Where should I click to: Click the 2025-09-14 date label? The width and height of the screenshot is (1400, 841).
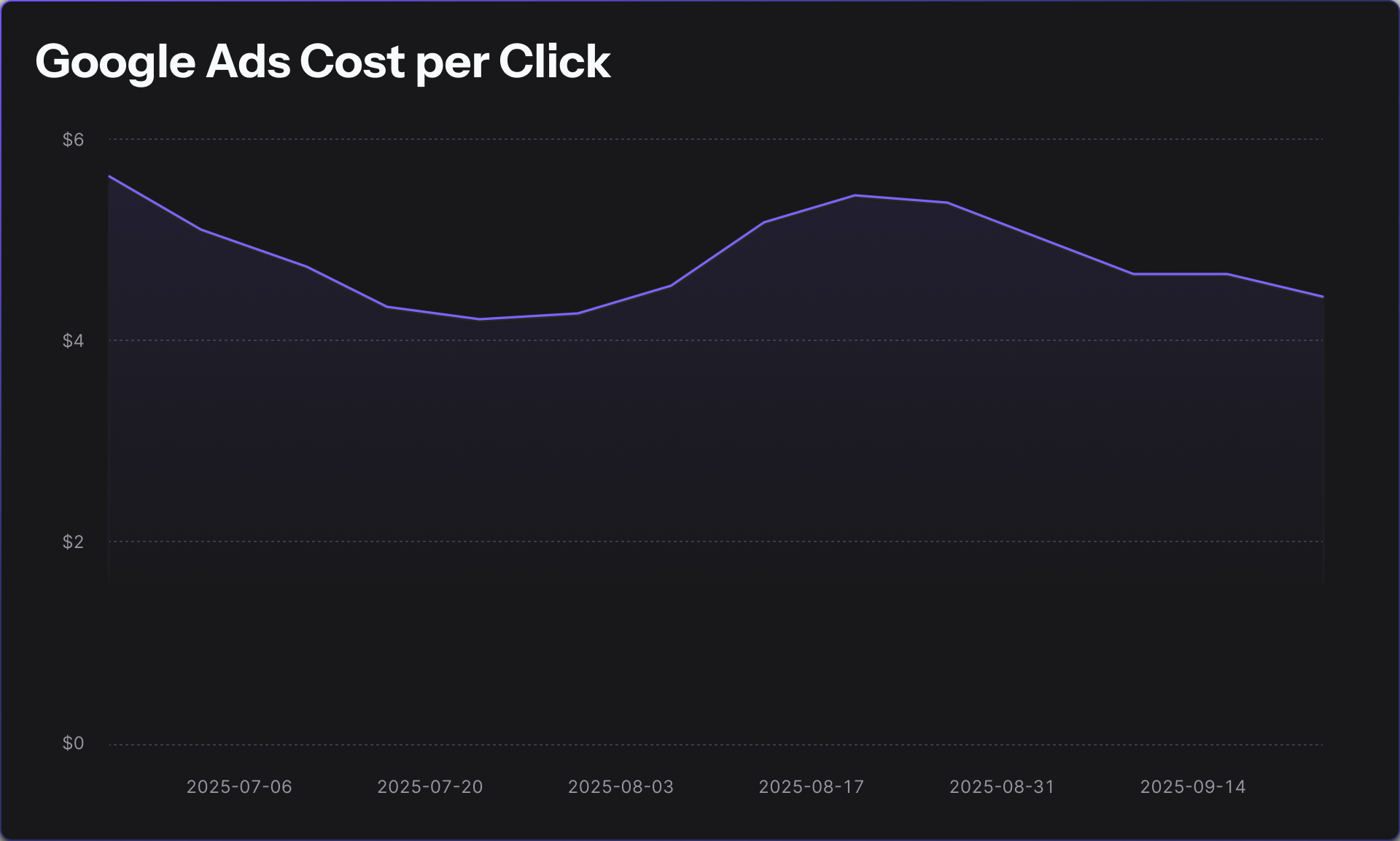1193,787
